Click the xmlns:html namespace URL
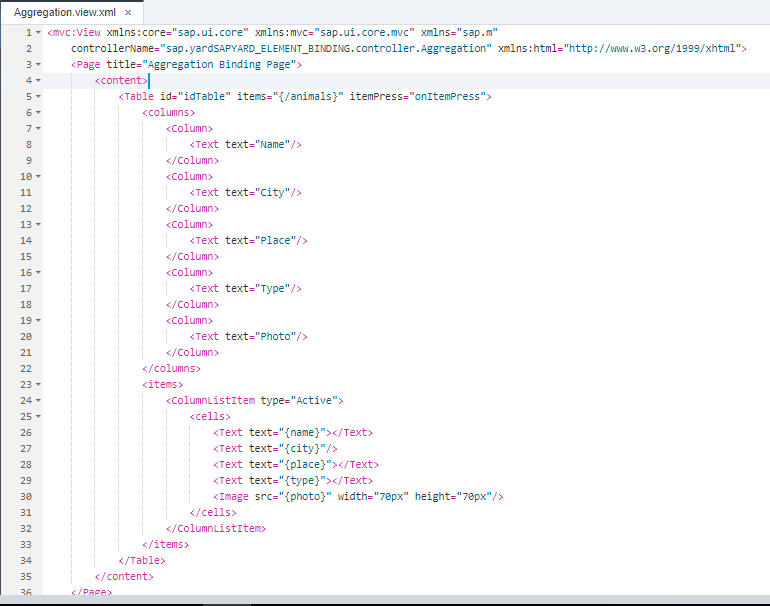Image resolution: width=770 pixels, height=606 pixels. tap(652, 49)
